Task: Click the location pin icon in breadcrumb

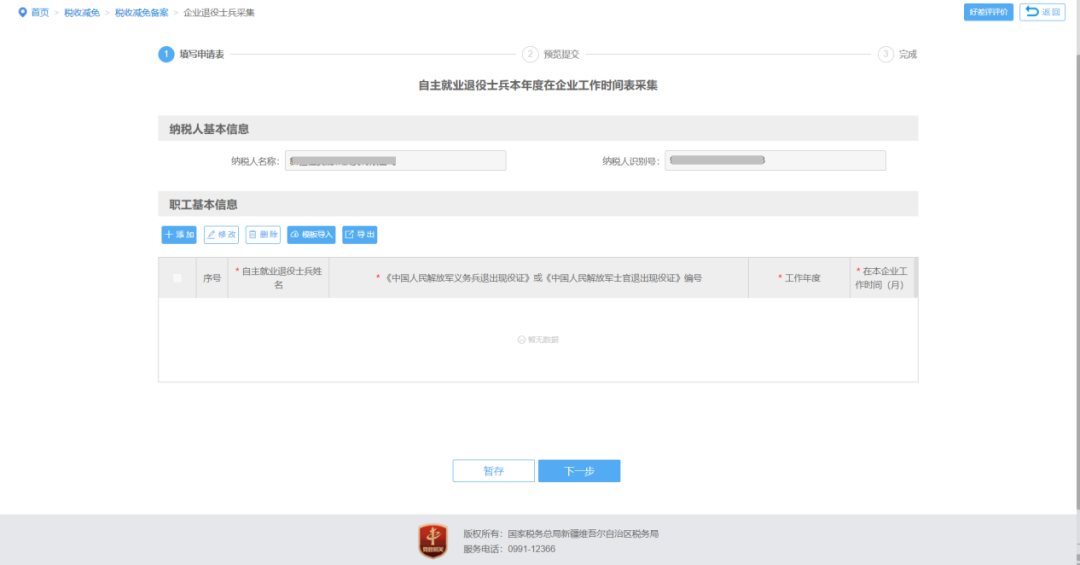Action: (22, 12)
